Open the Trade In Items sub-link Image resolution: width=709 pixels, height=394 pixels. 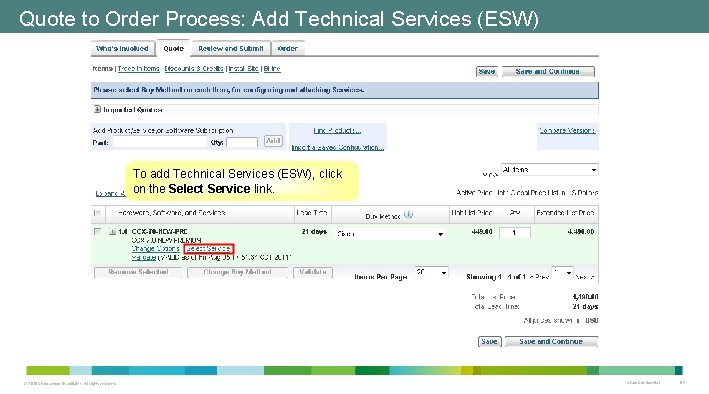(x=138, y=69)
